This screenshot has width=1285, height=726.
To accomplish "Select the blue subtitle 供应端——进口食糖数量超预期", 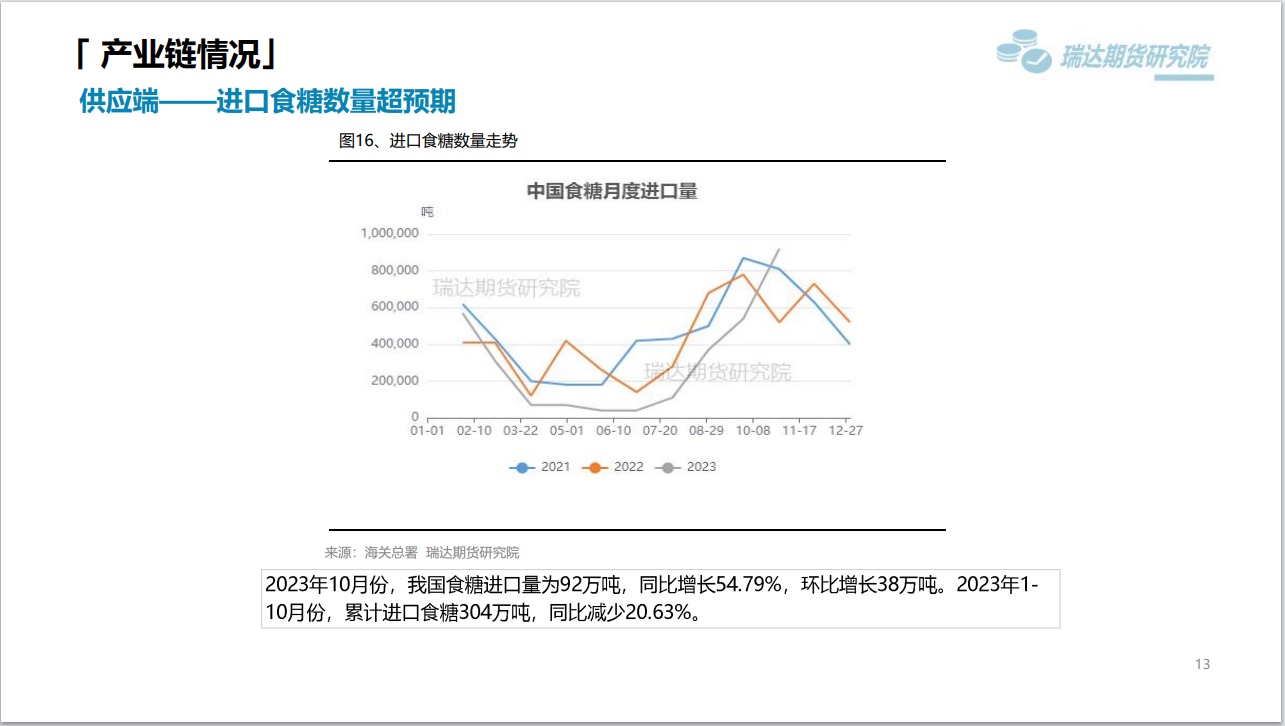I will (267, 101).
